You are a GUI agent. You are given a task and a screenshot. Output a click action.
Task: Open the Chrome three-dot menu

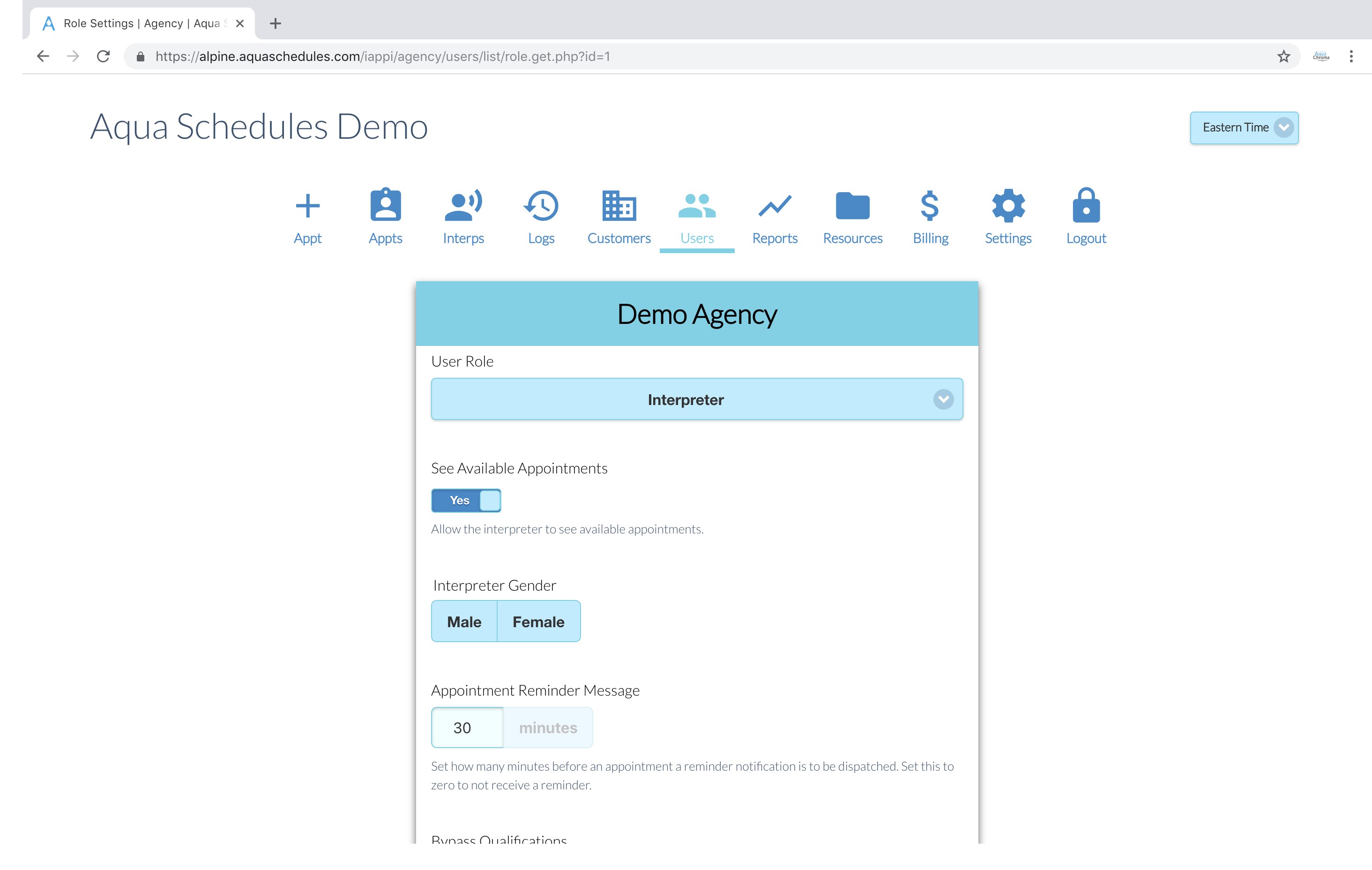1351,56
